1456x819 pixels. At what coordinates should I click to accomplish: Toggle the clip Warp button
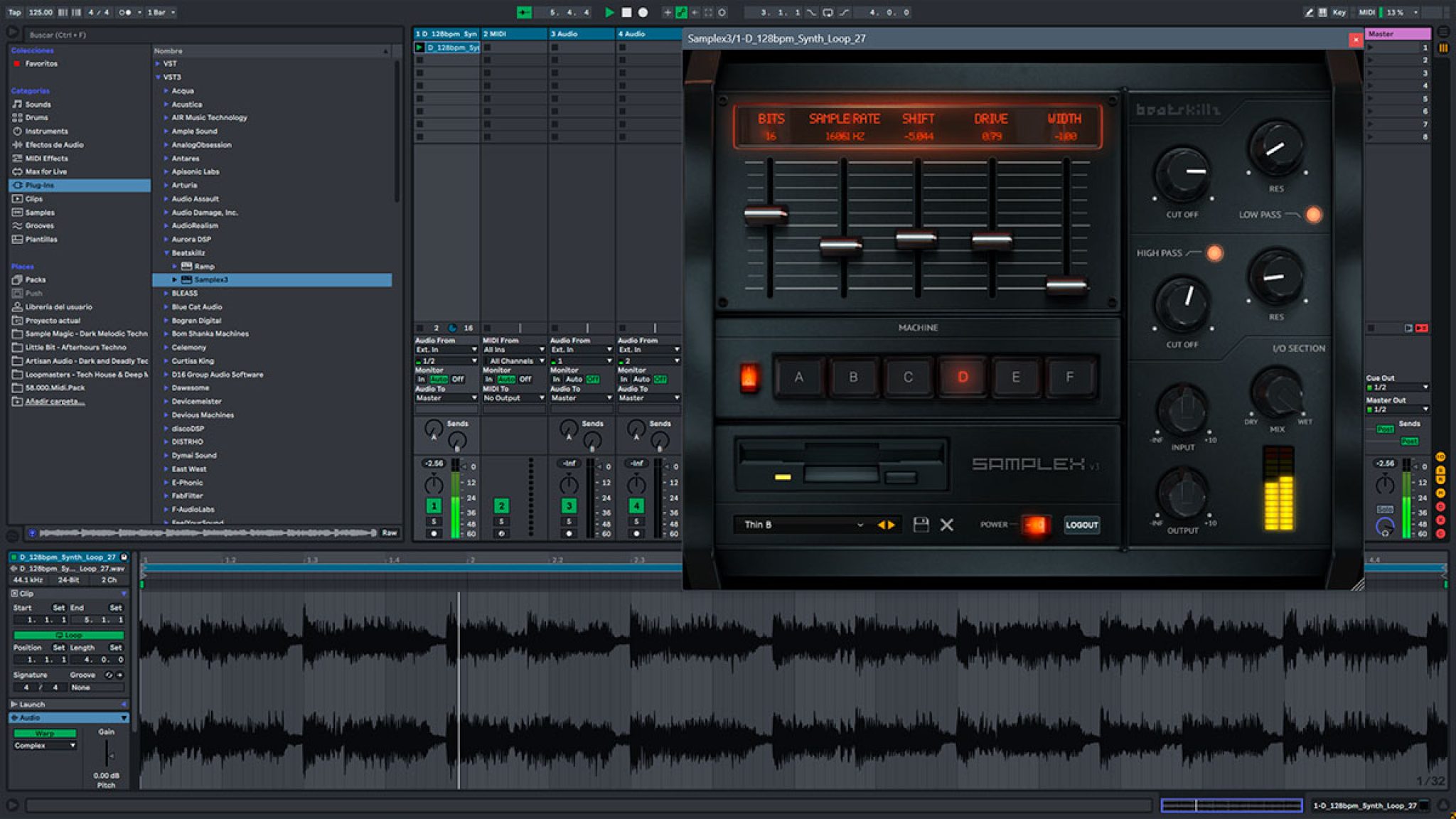(x=44, y=732)
